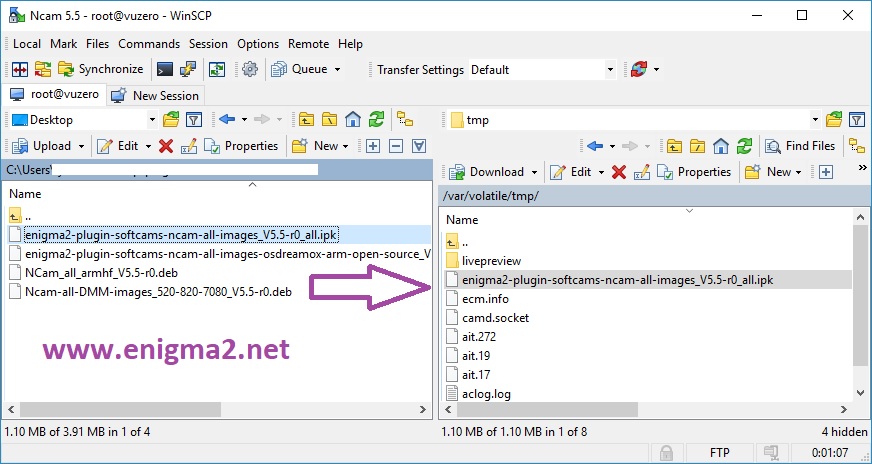The height and width of the screenshot is (464, 872).
Task: Click the Queue button
Action: point(299,70)
